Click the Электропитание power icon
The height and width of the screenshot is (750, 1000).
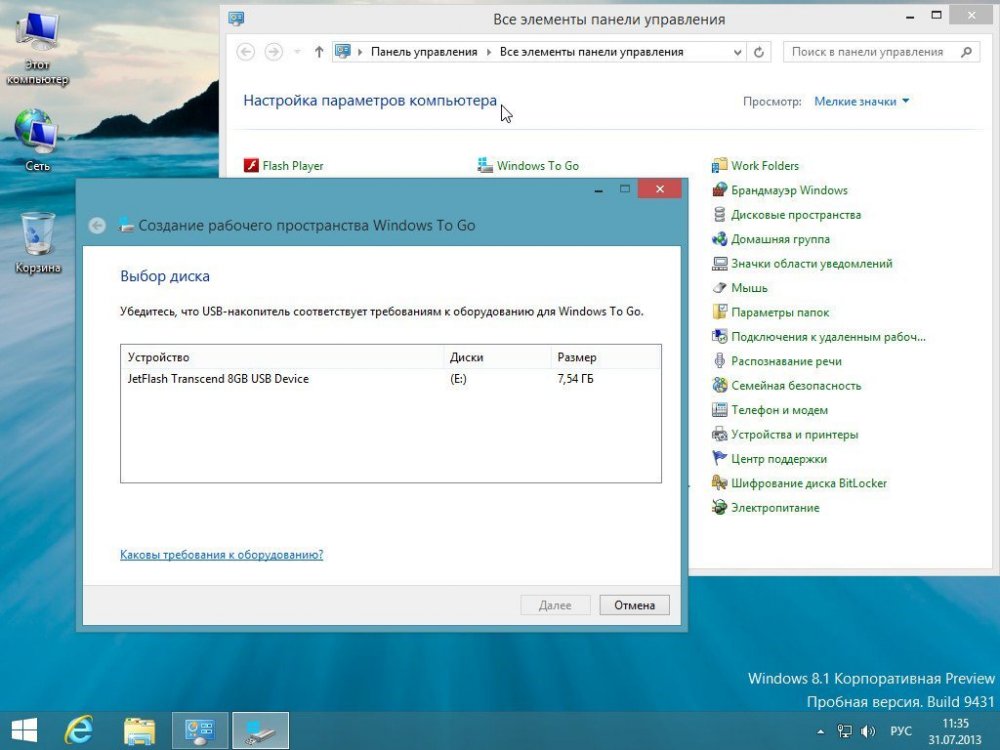pyautogui.click(x=719, y=508)
